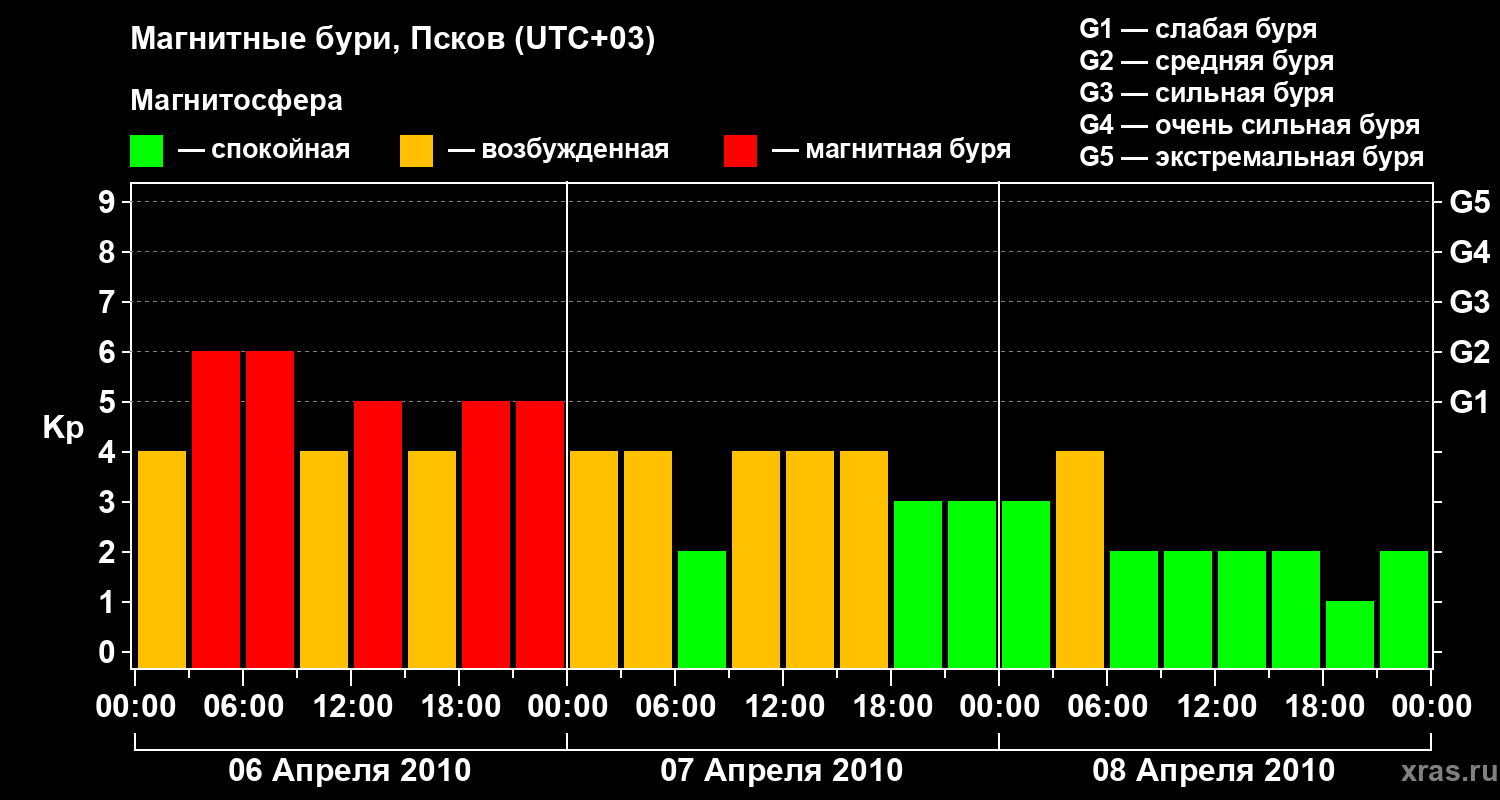Select the yellow Kp 4 bar on 08 Апреля
Image resolution: width=1500 pixels, height=800 pixels.
[1080, 559]
